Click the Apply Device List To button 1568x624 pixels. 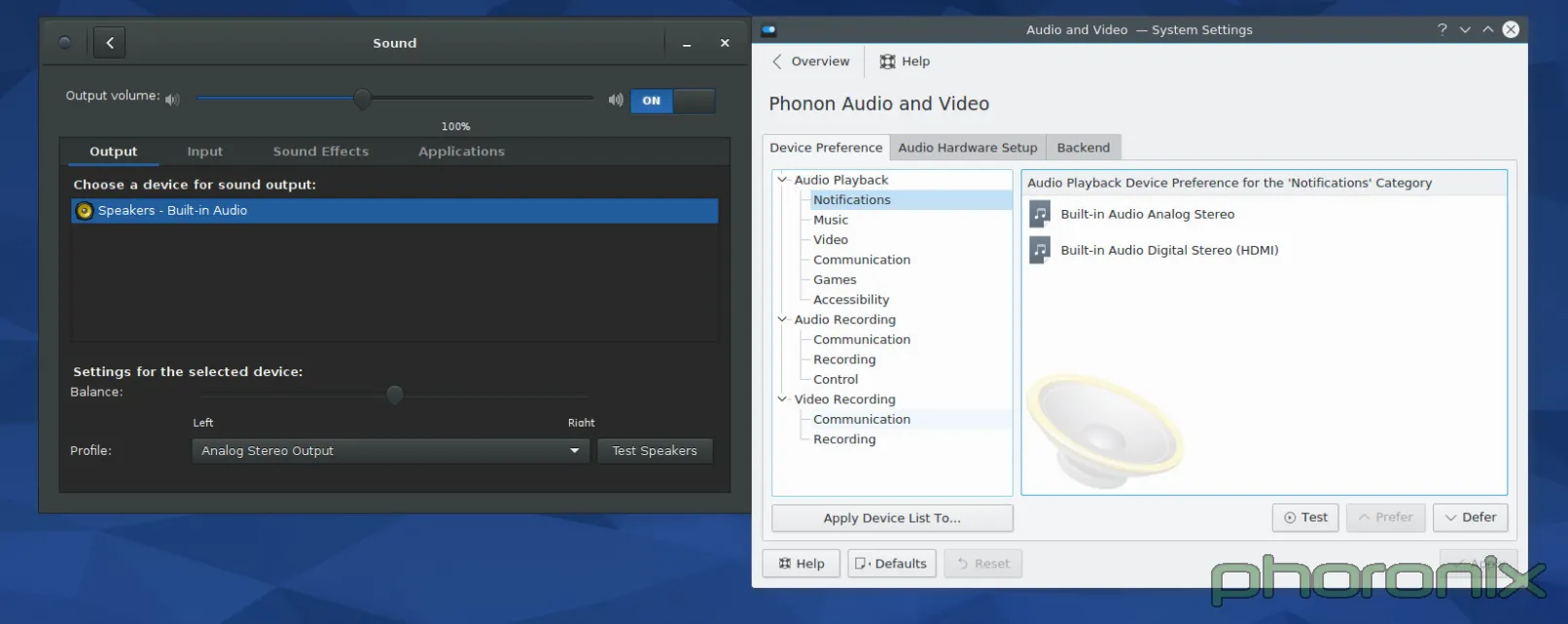point(891,518)
